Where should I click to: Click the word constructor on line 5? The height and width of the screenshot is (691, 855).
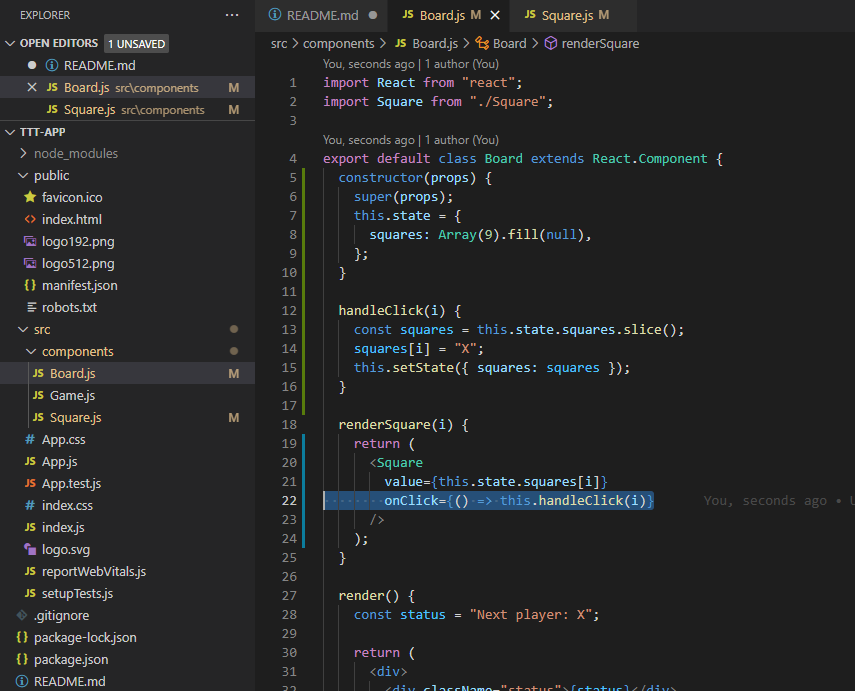(x=381, y=178)
